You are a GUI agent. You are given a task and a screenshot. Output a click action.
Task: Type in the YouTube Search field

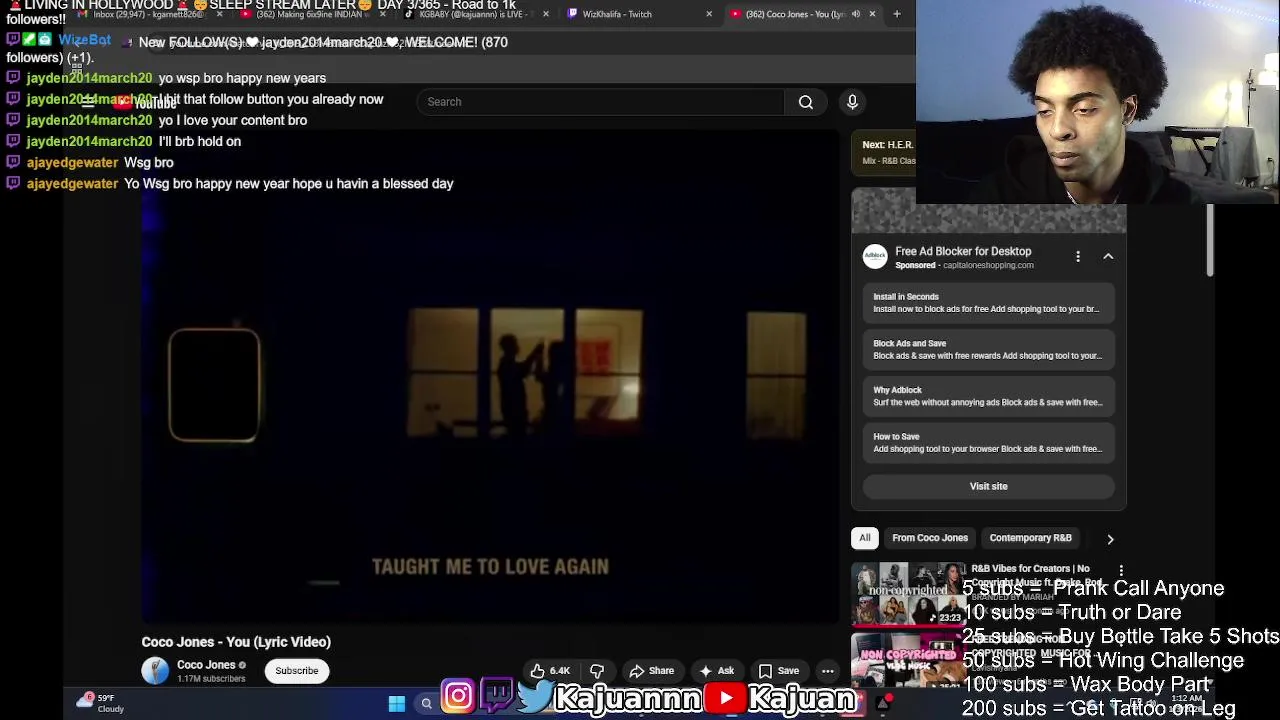600,102
